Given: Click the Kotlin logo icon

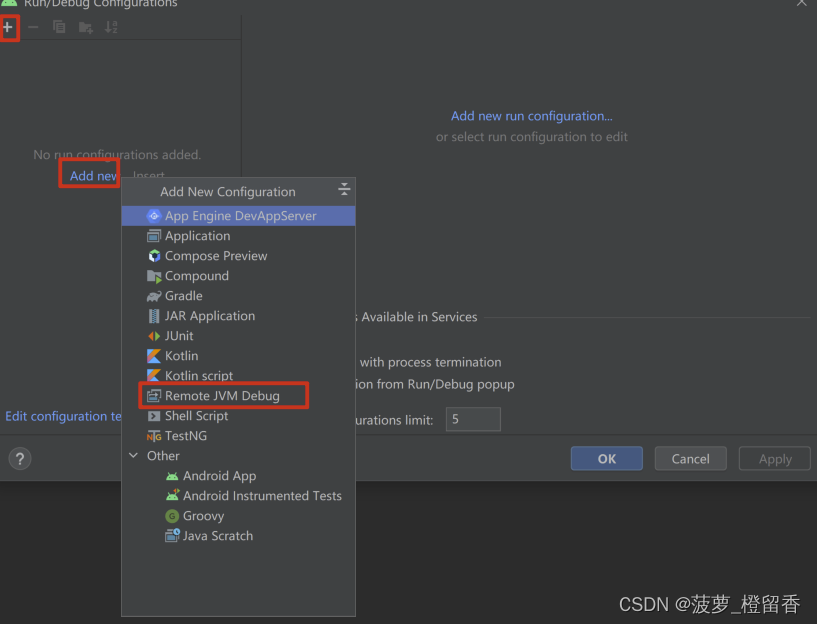Looking at the screenshot, I should pos(154,356).
